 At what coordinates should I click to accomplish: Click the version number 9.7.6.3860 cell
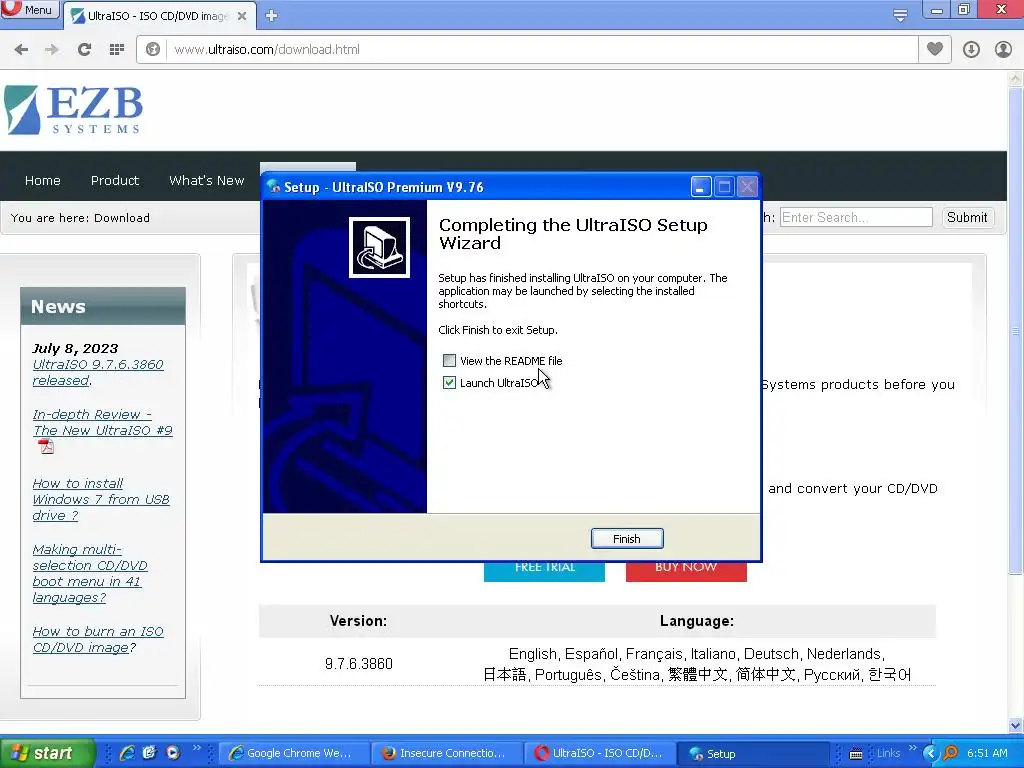[x=359, y=664]
